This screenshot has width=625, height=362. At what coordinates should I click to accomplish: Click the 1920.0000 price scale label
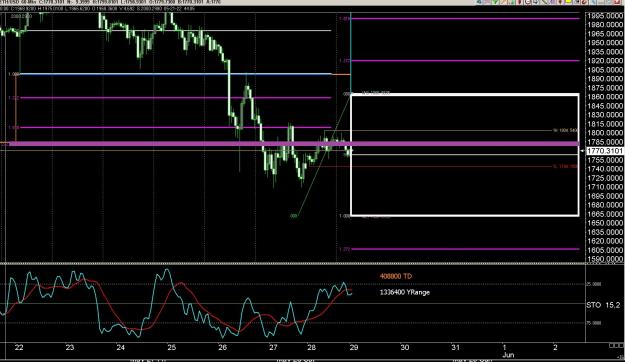pyautogui.click(x=605, y=61)
